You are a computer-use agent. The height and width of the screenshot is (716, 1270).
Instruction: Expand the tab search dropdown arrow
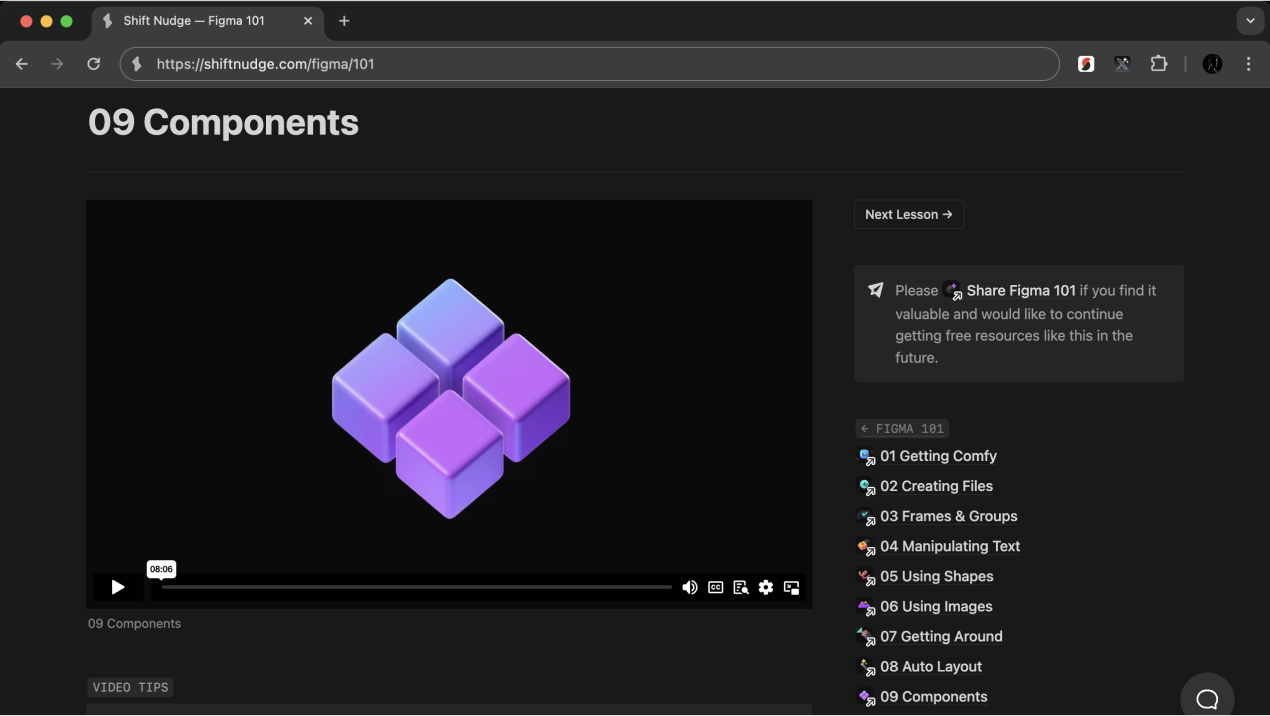[1250, 21]
